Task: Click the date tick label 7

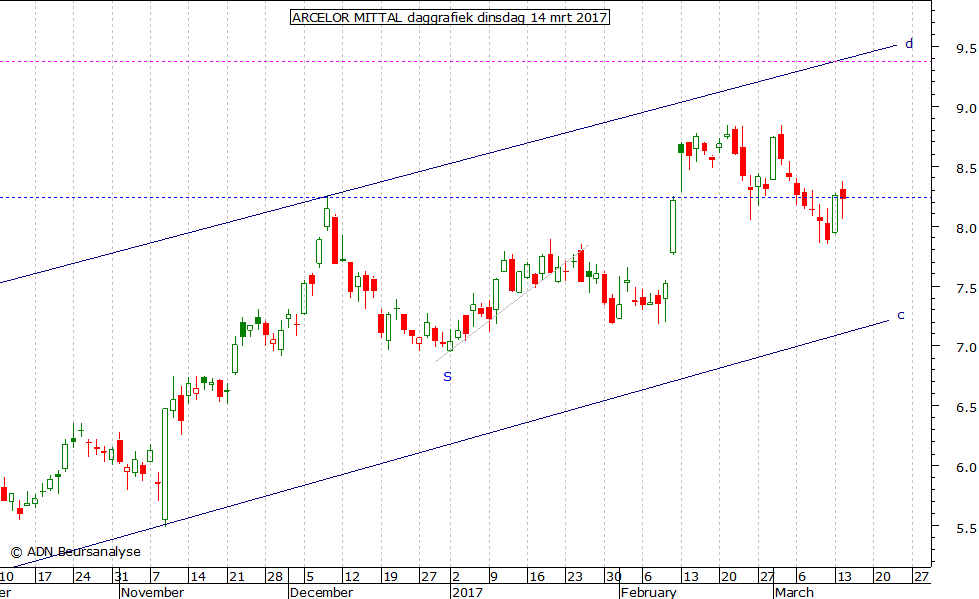Action: 155,577
